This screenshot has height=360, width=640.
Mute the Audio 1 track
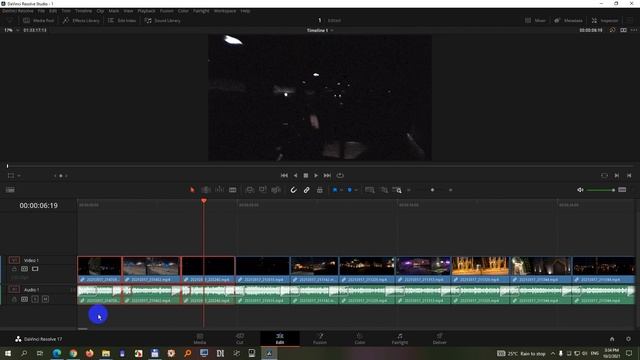point(45,299)
